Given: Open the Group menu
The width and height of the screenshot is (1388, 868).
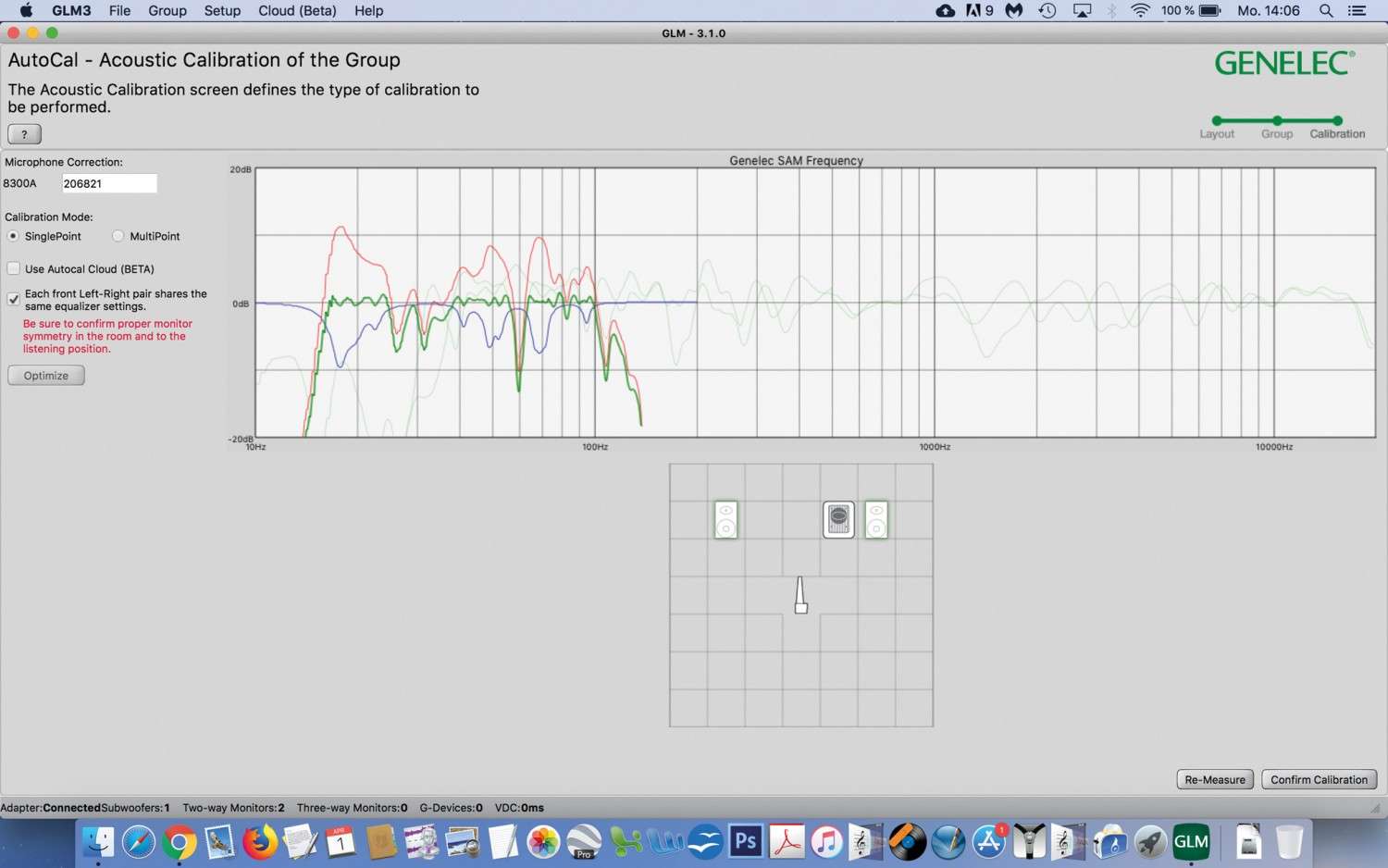Looking at the screenshot, I should click(167, 10).
